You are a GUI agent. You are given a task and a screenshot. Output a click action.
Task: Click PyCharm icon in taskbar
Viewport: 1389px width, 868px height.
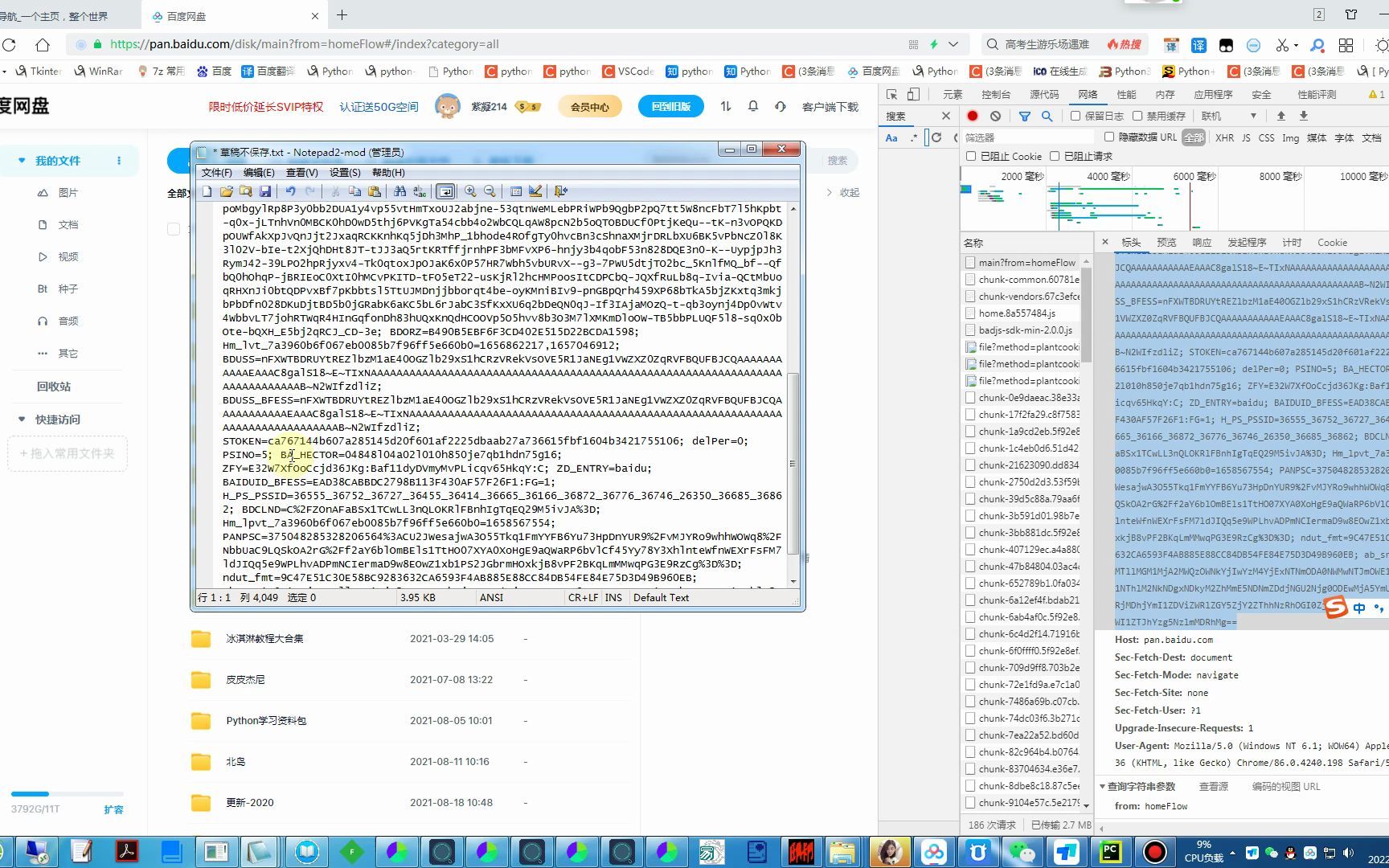point(1111,852)
